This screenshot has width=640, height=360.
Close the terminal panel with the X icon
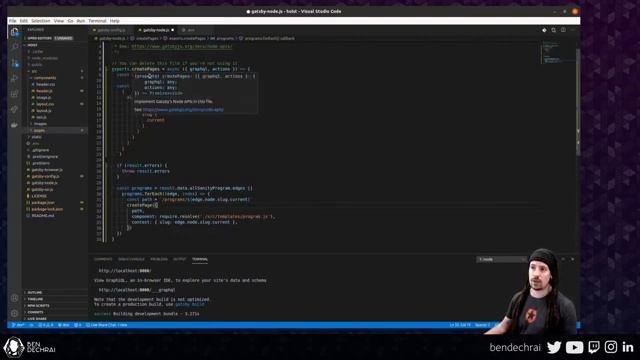point(572,259)
